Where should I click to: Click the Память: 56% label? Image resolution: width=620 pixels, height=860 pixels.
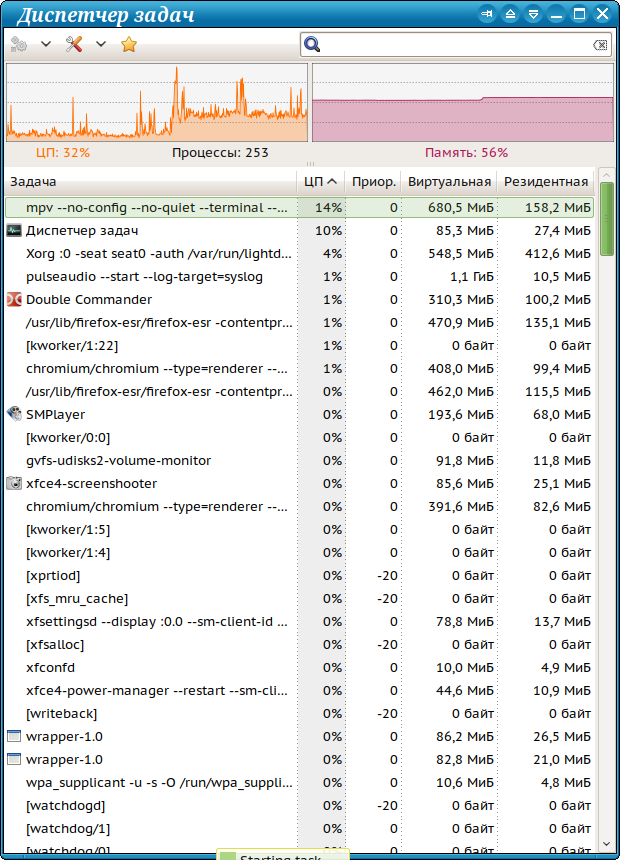pos(466,152)
